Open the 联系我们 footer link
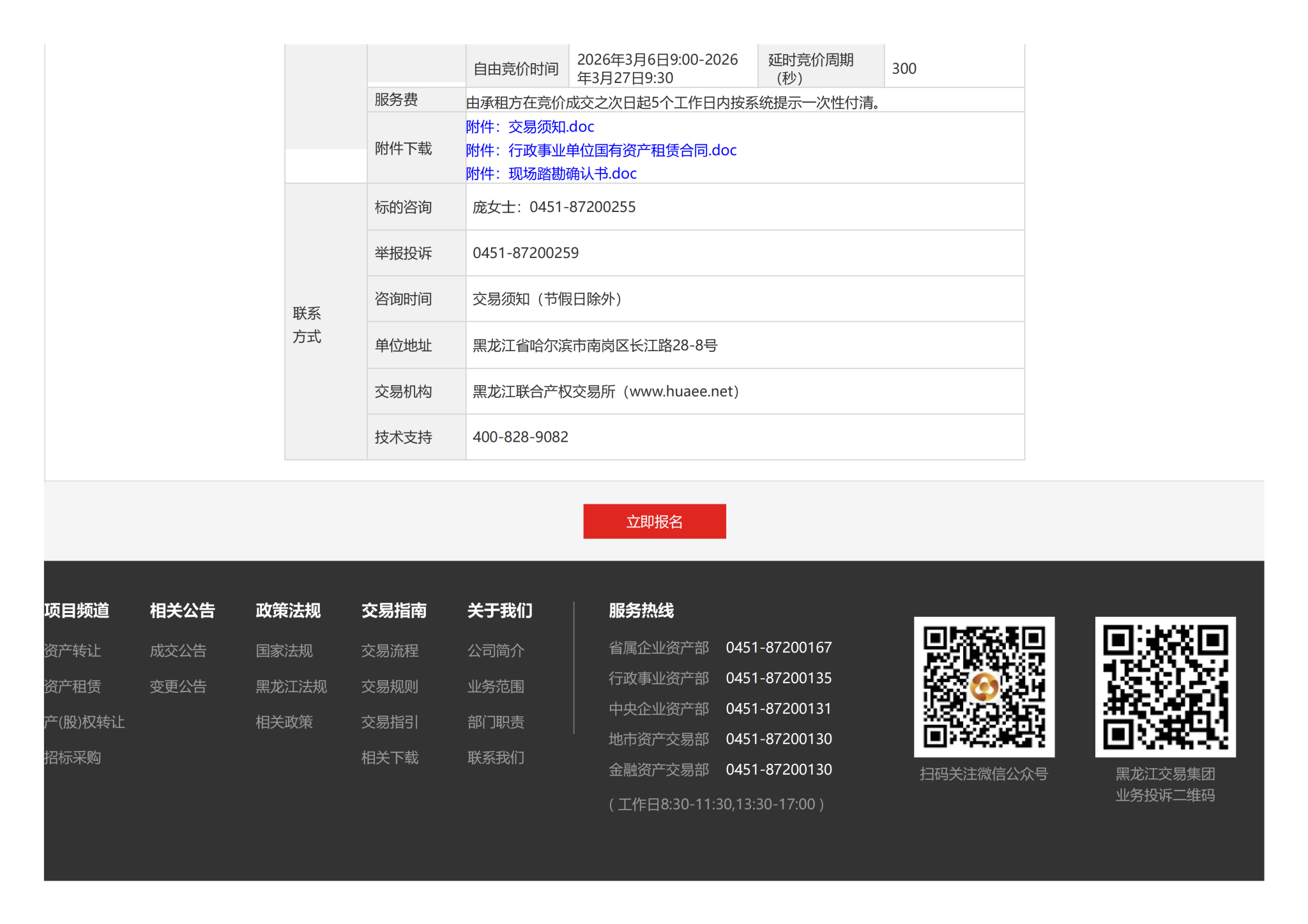1308x924 pixels. point(496,757)
